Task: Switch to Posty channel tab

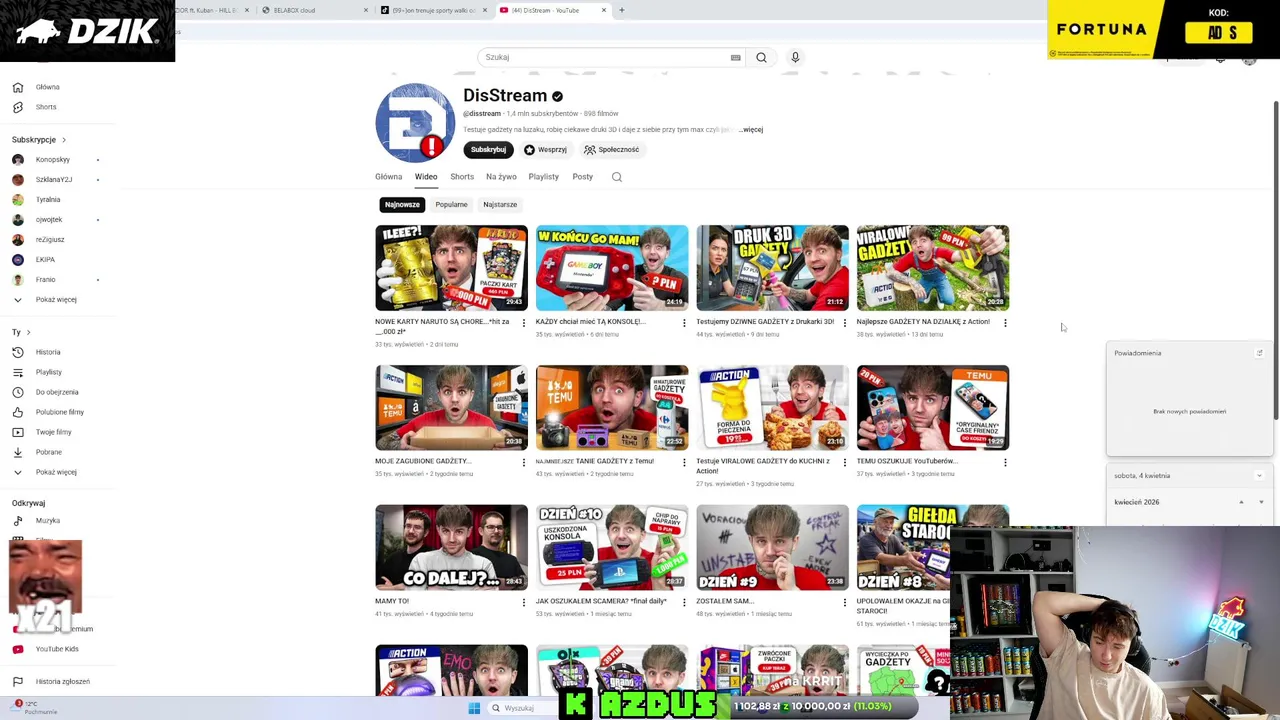Action: 582,177
